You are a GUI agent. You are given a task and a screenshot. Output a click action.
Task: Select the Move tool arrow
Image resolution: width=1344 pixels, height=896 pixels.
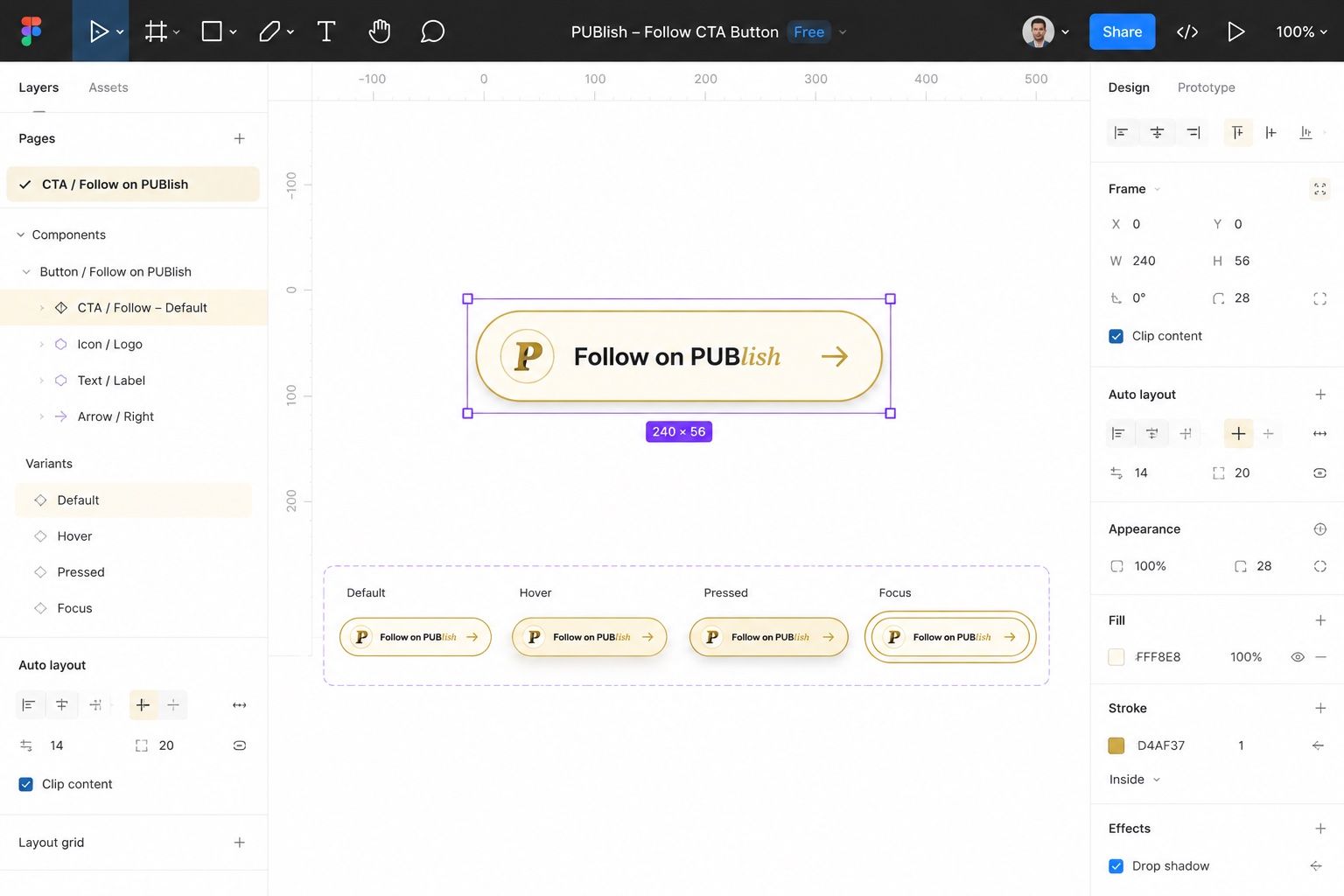(98, 31)
